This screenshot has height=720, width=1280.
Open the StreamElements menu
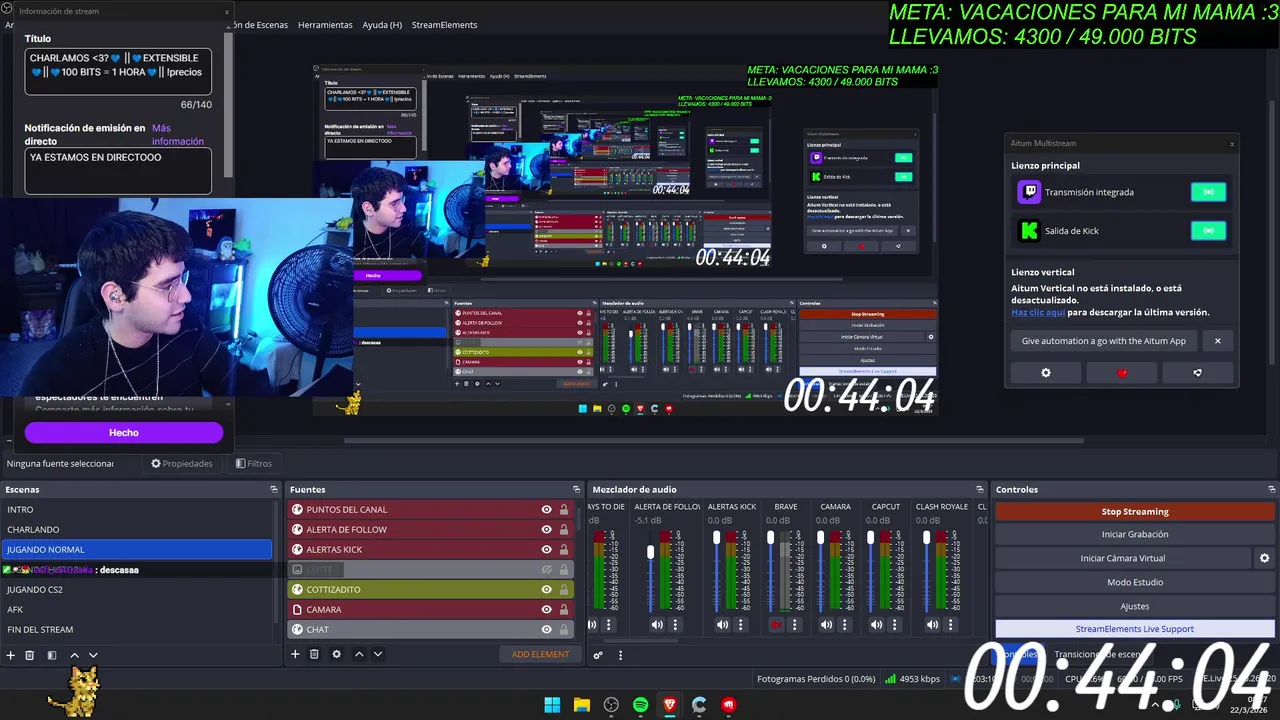point(444,25)
